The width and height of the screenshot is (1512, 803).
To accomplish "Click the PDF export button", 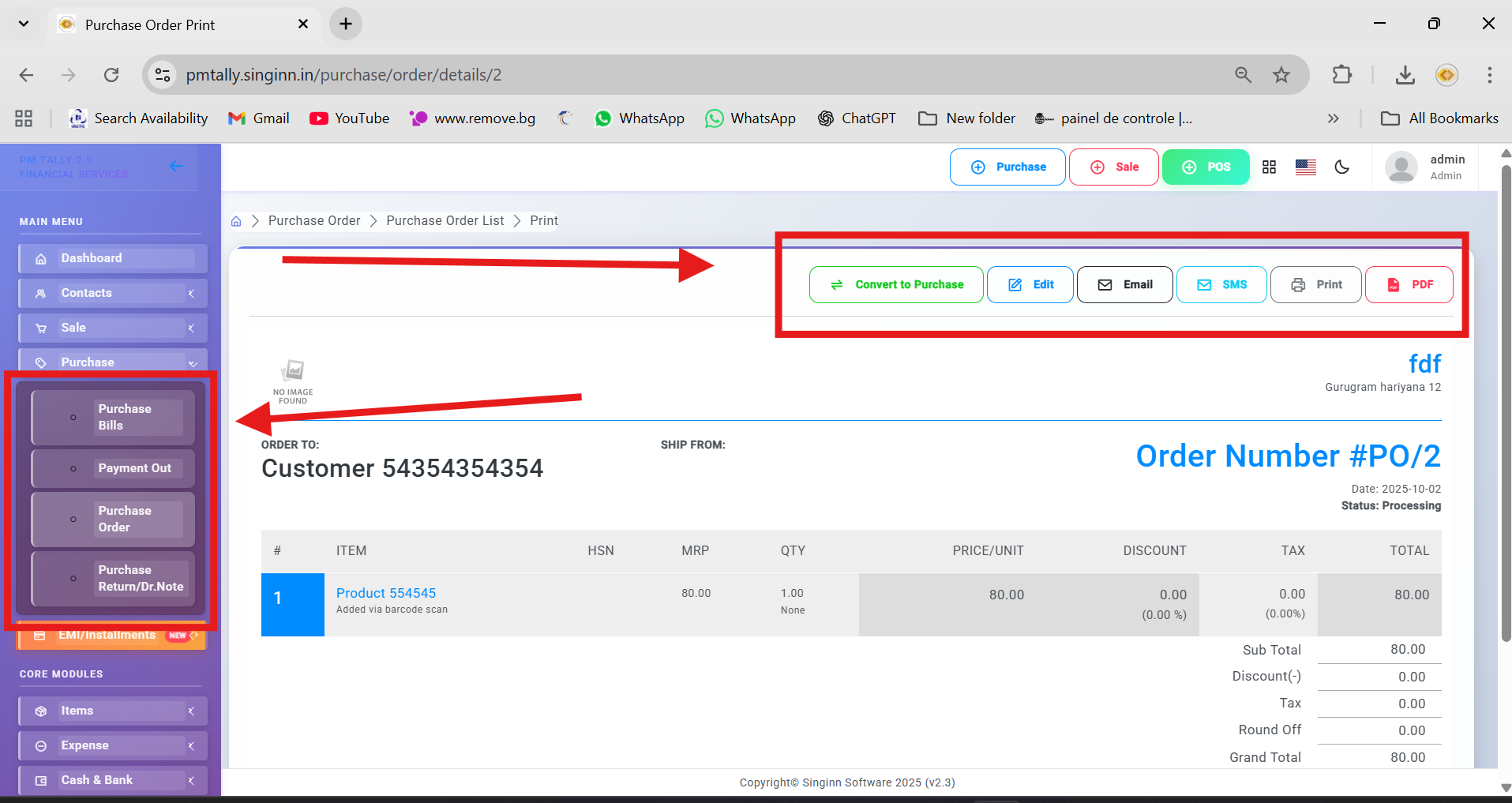I will [1409, 285].
